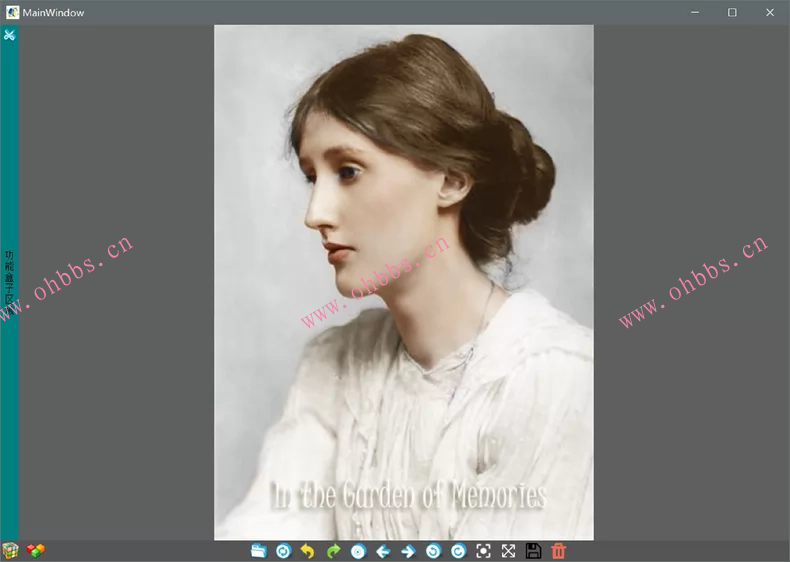Click the fit-to-window focus icon

484,551
